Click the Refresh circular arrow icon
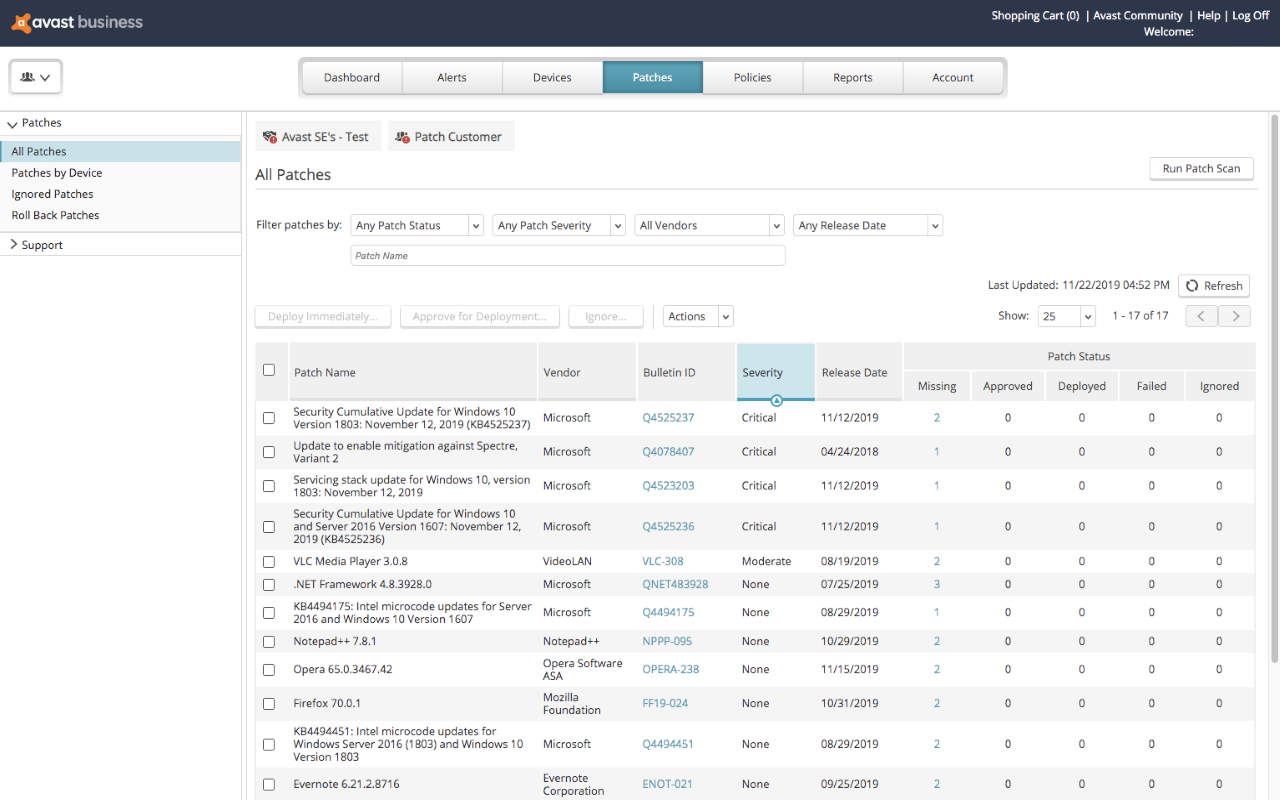 point(1192,286)
